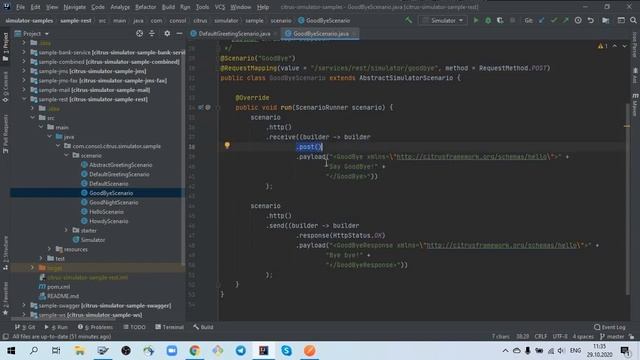Open the Telegram taskbar icon
Screen dimensions: 640x360
(240, 351)
